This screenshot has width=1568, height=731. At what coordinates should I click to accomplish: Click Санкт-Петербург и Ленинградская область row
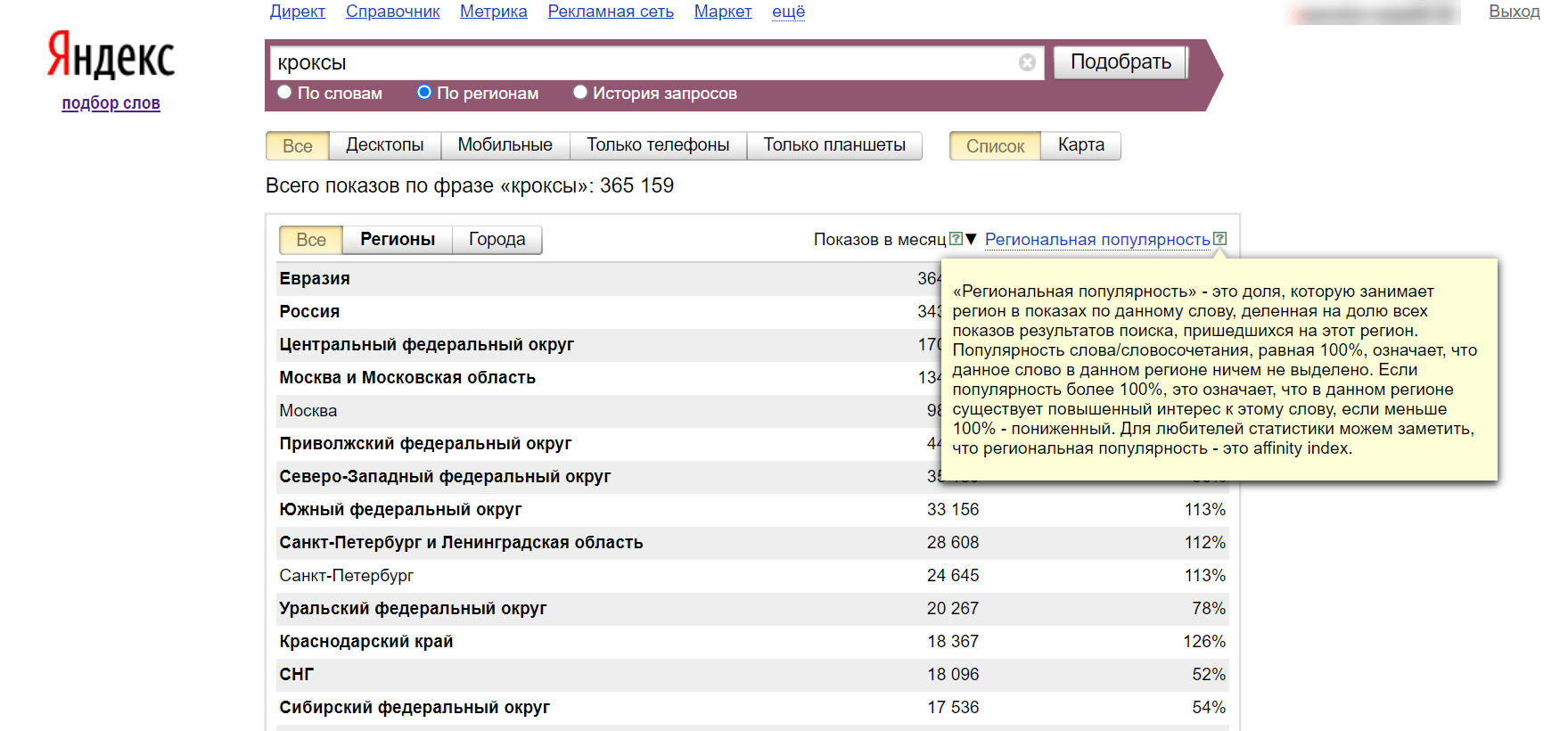tap(752, 543)
